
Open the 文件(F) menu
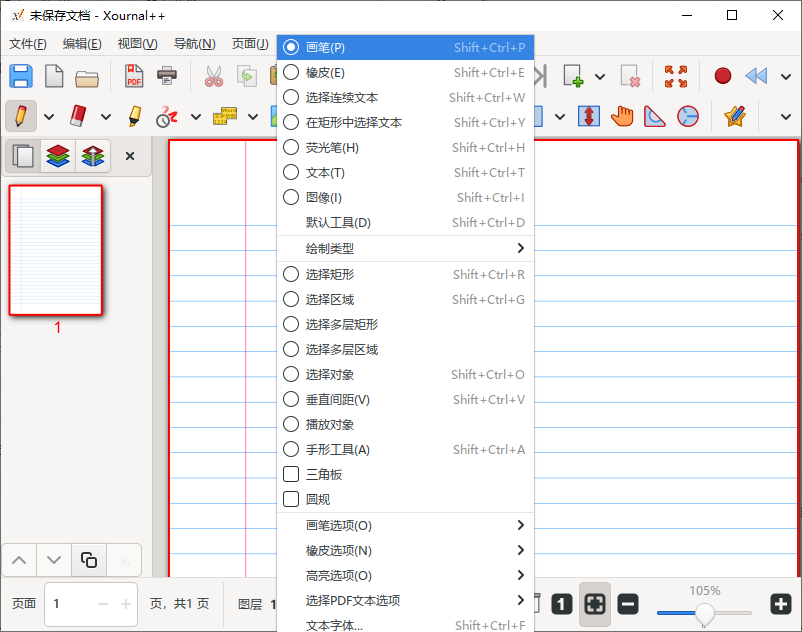pyautogui.click(x=28, y=44)
